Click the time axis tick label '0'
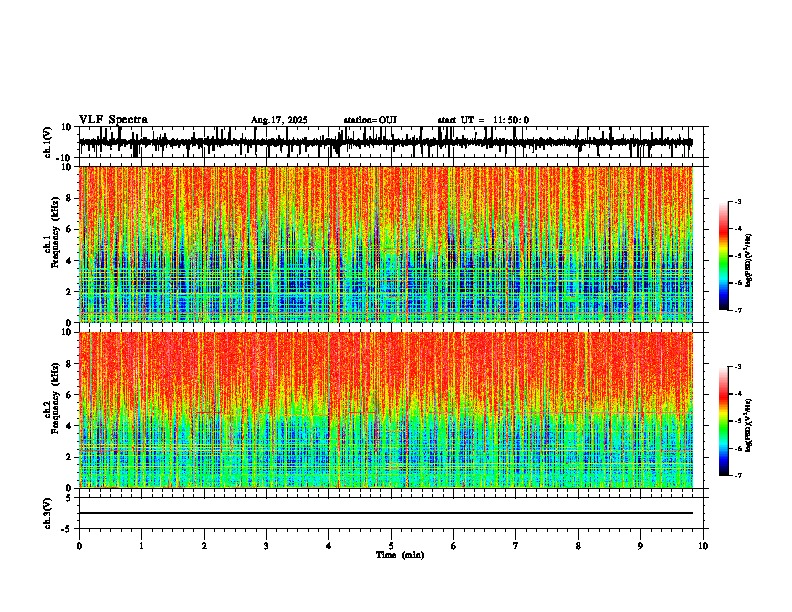This screenshot has width=792, height=612. 79,546
